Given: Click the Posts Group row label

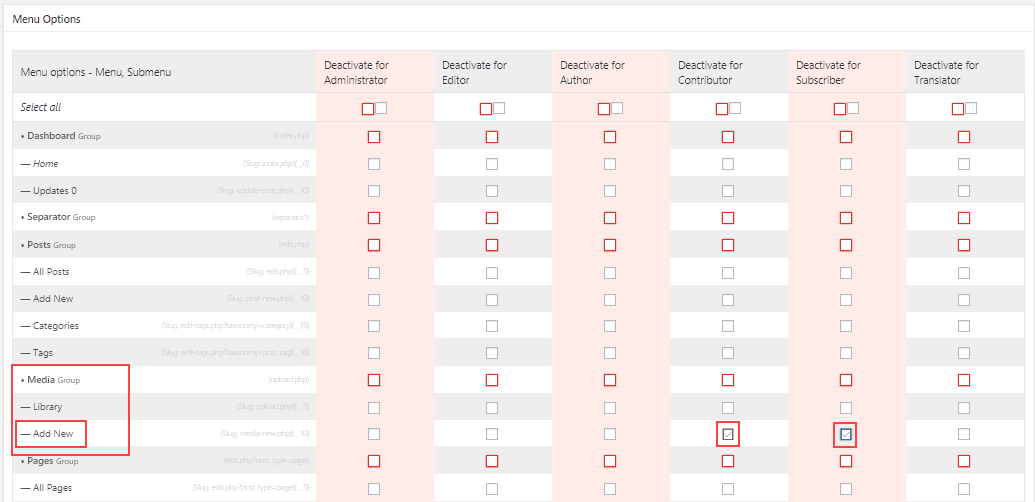Looking at the screenshot, I should coord(48,245).
